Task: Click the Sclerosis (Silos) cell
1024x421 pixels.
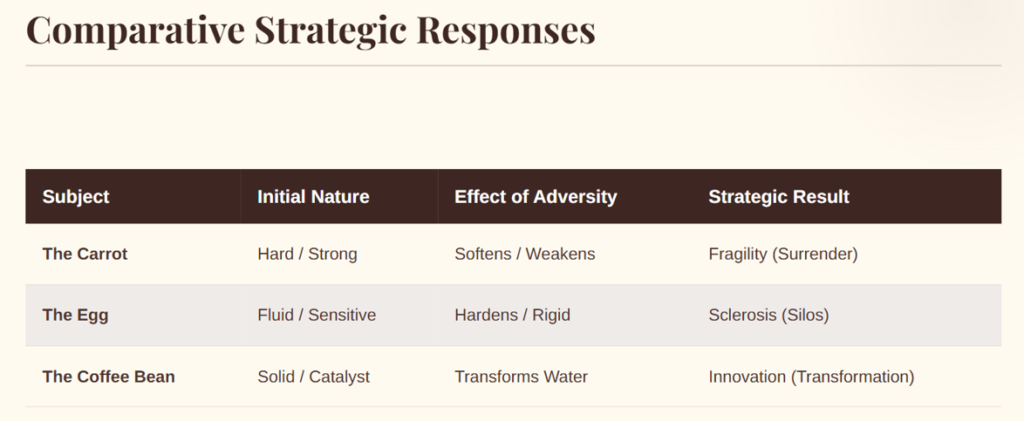Action: coord(769,315)
